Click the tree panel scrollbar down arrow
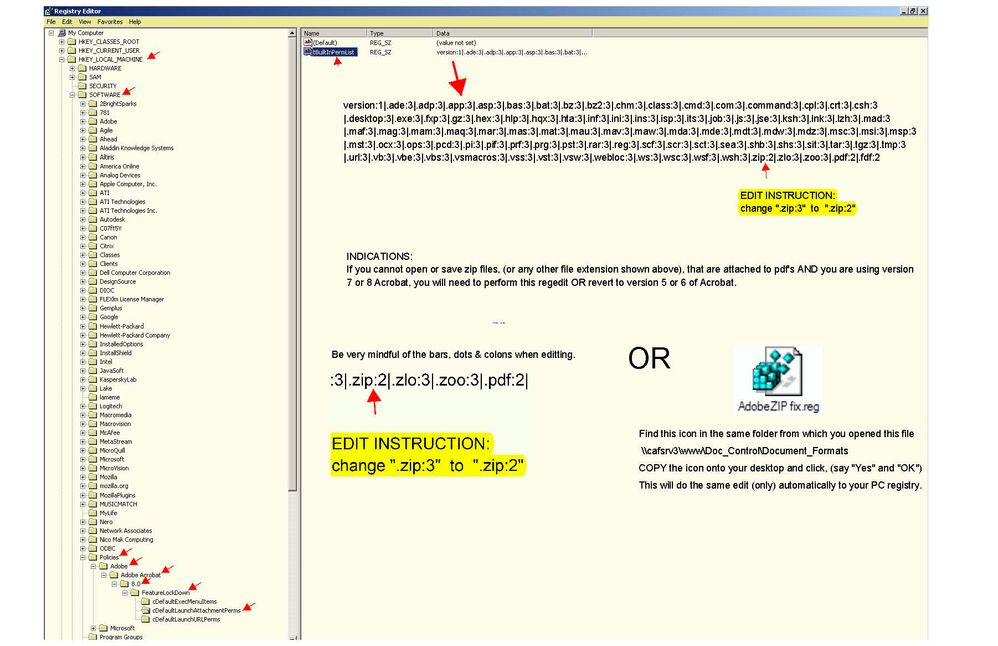998x646 pixels. coord(294,638)
